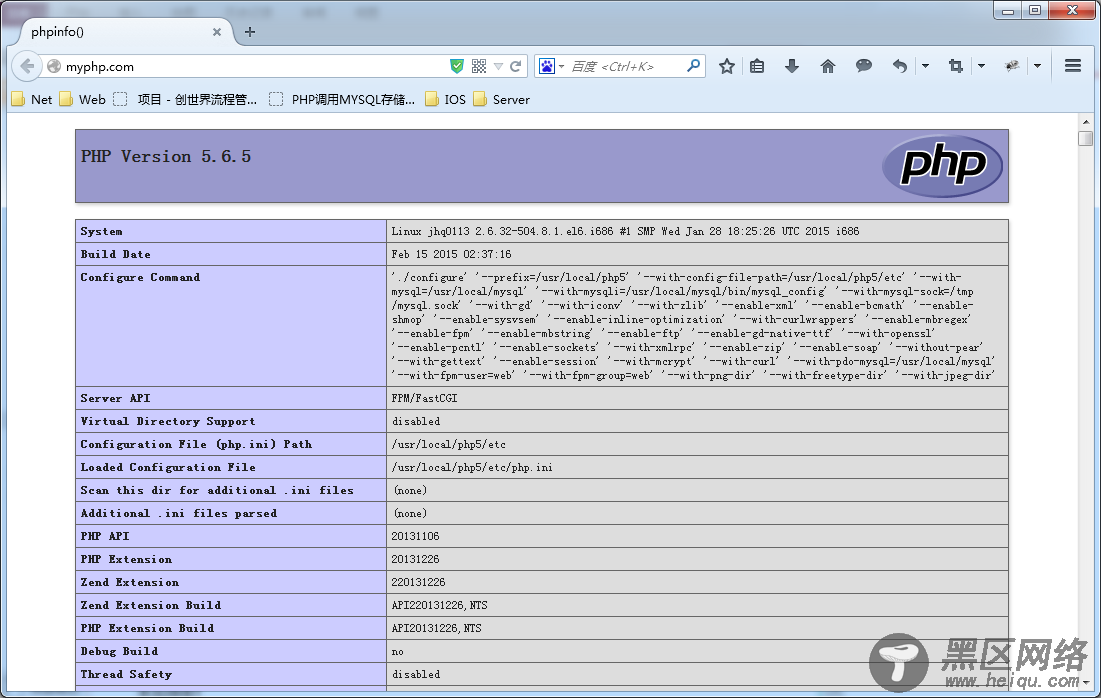Viewport: 1101px width, 698px height.
Task: Reload the page with the refresh icon
Action: 516,66
